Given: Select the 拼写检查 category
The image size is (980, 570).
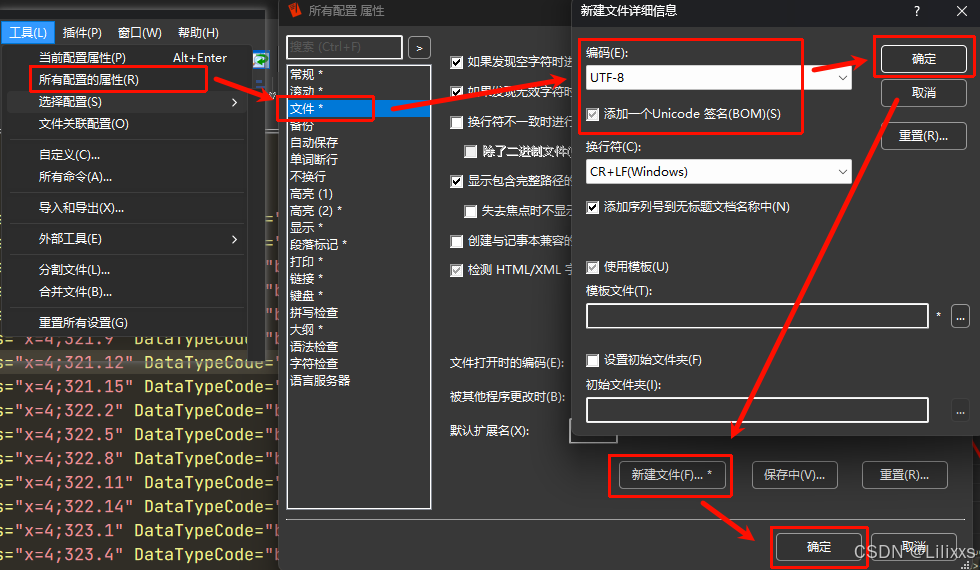Looking at the screenshot, I should point(359,312).
